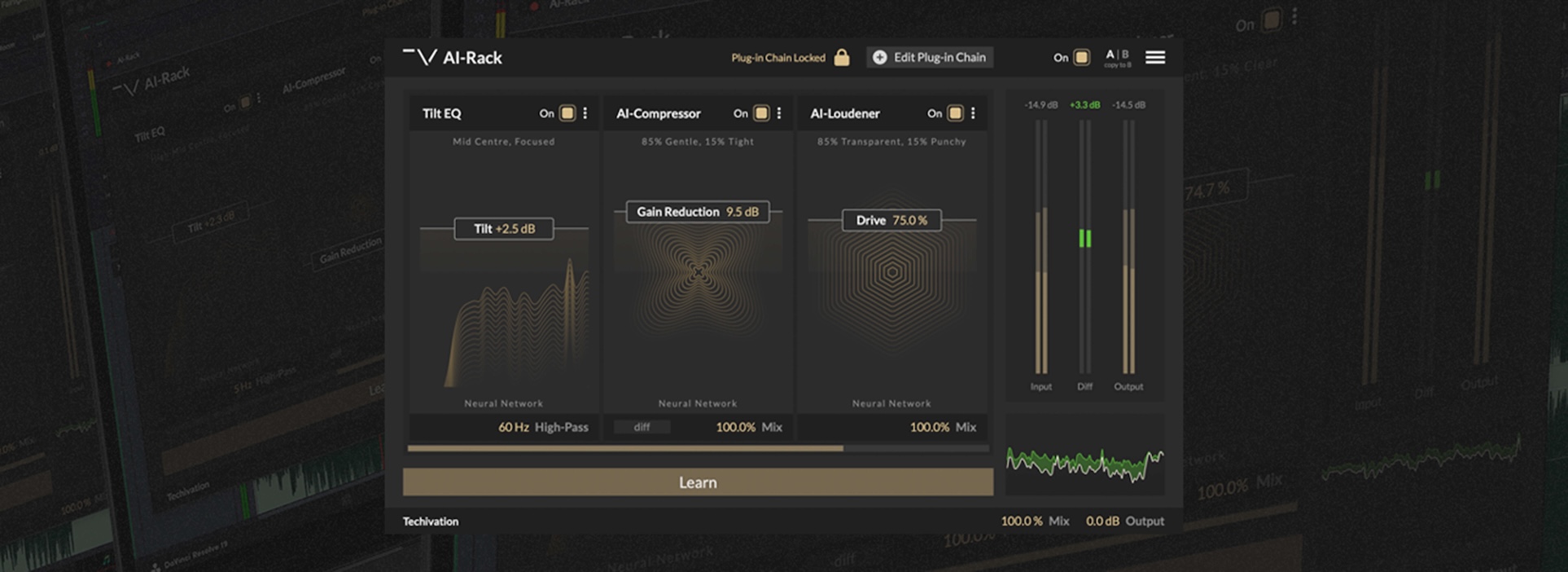Click the AI-Compressor diff button
Image resolution: width=1568 pixels, height=572 pixels.
click(x=642, y=427)
